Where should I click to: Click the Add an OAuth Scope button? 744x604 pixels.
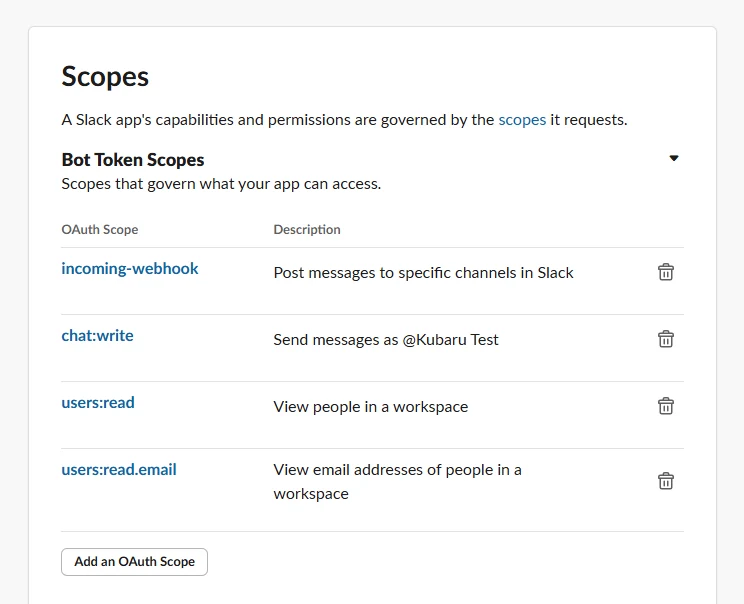[x=134, y=562]
